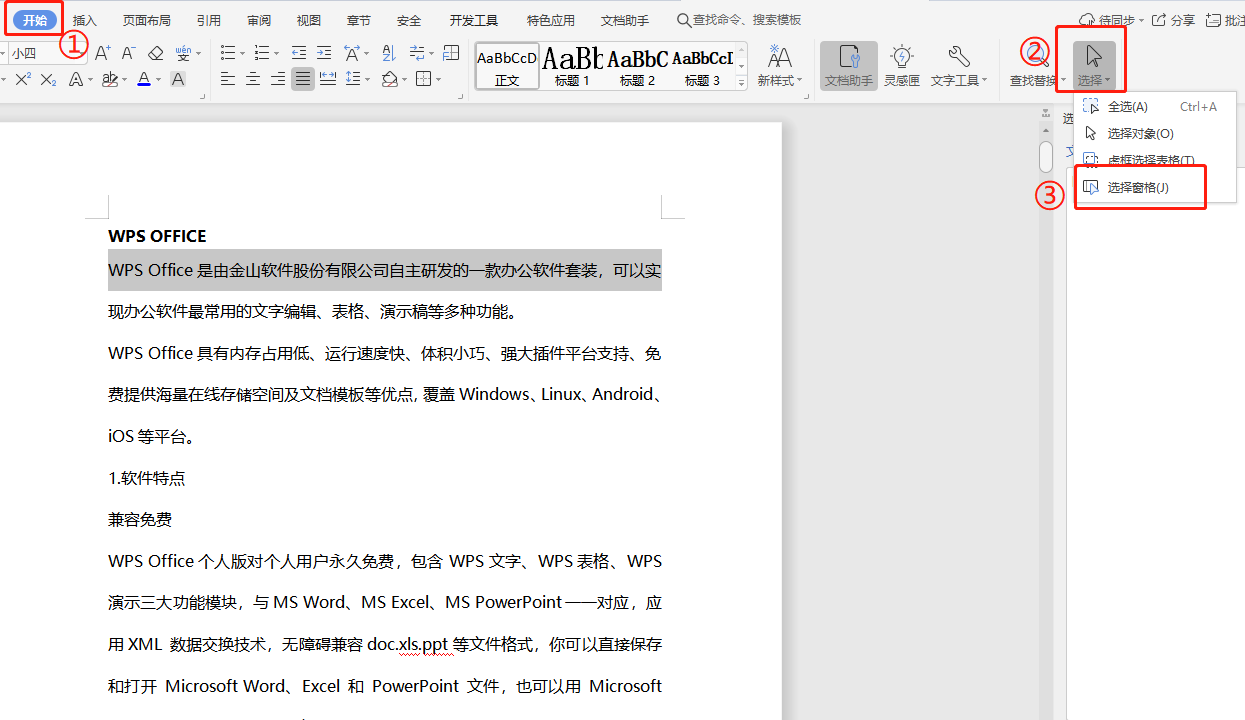Screen dimensions: 1245x720
Task: Toggle superscript X² formatting
Action: (x=23, y=79)
